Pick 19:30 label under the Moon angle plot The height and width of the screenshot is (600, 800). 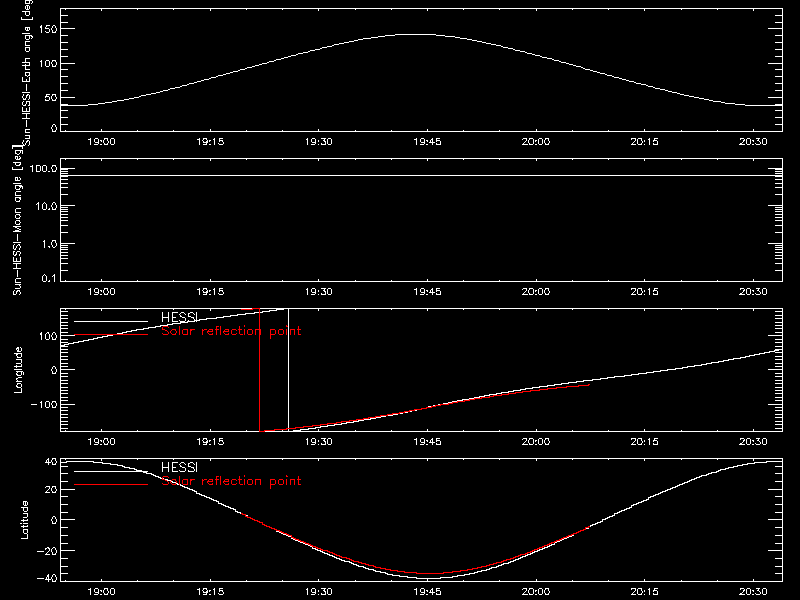tap(318, 292)
